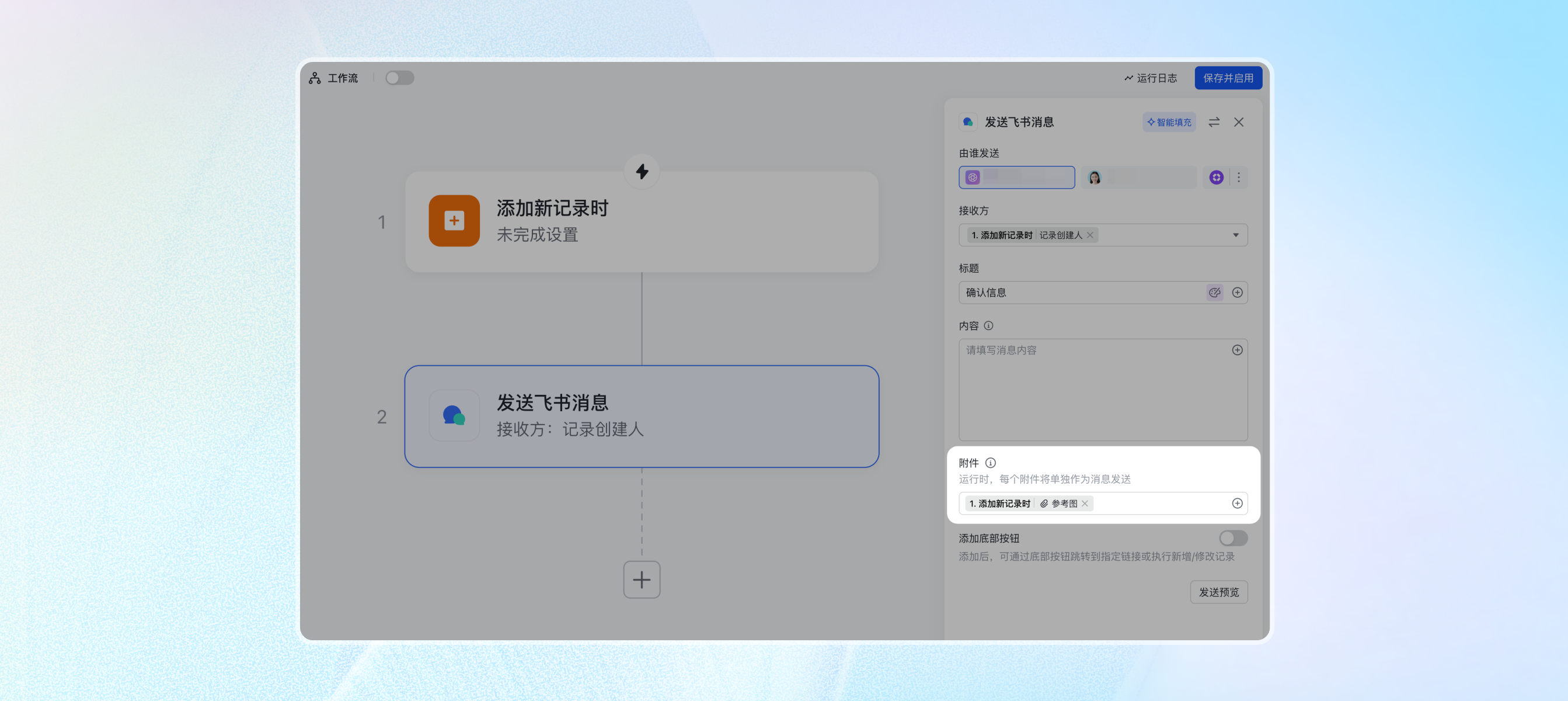
Task: Remove the 参考图 attachment tag
Action: [x=1085, y=504]
